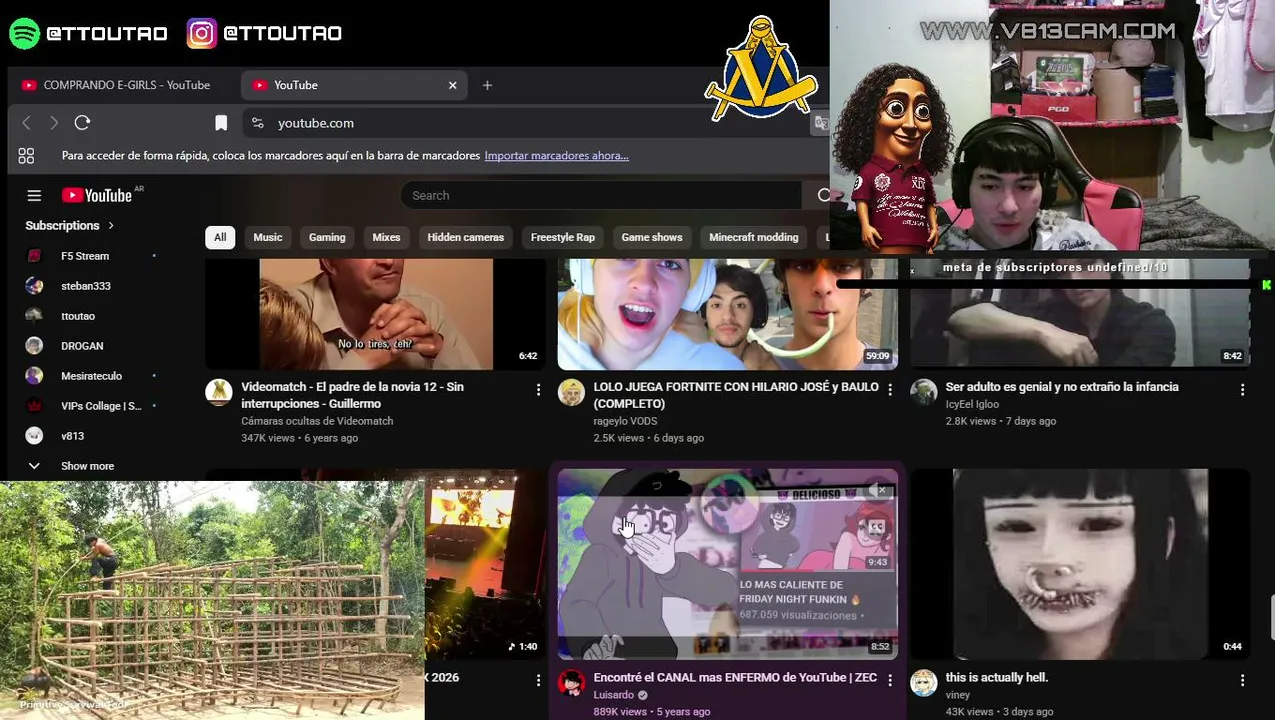
Task: Select the All filter chip
Action: [x=220, y=237]
